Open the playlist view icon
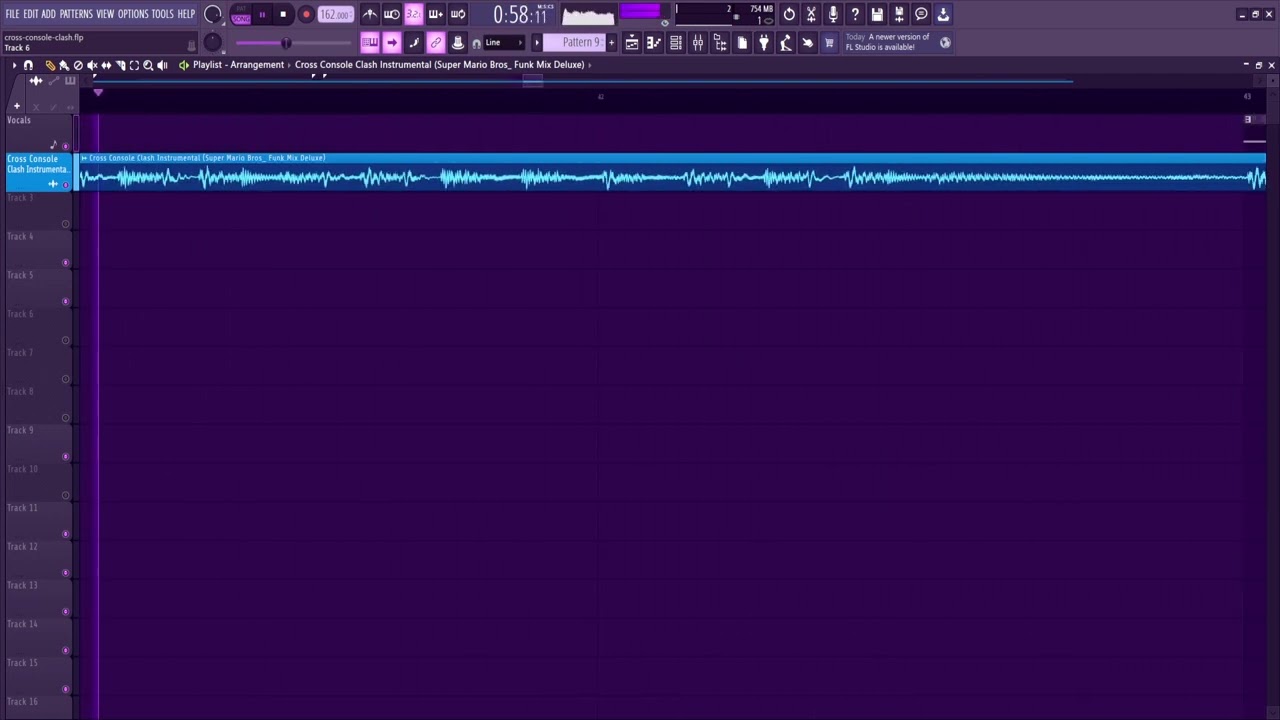The width and height of the screenshot is (1280, 720). (632, 43)
